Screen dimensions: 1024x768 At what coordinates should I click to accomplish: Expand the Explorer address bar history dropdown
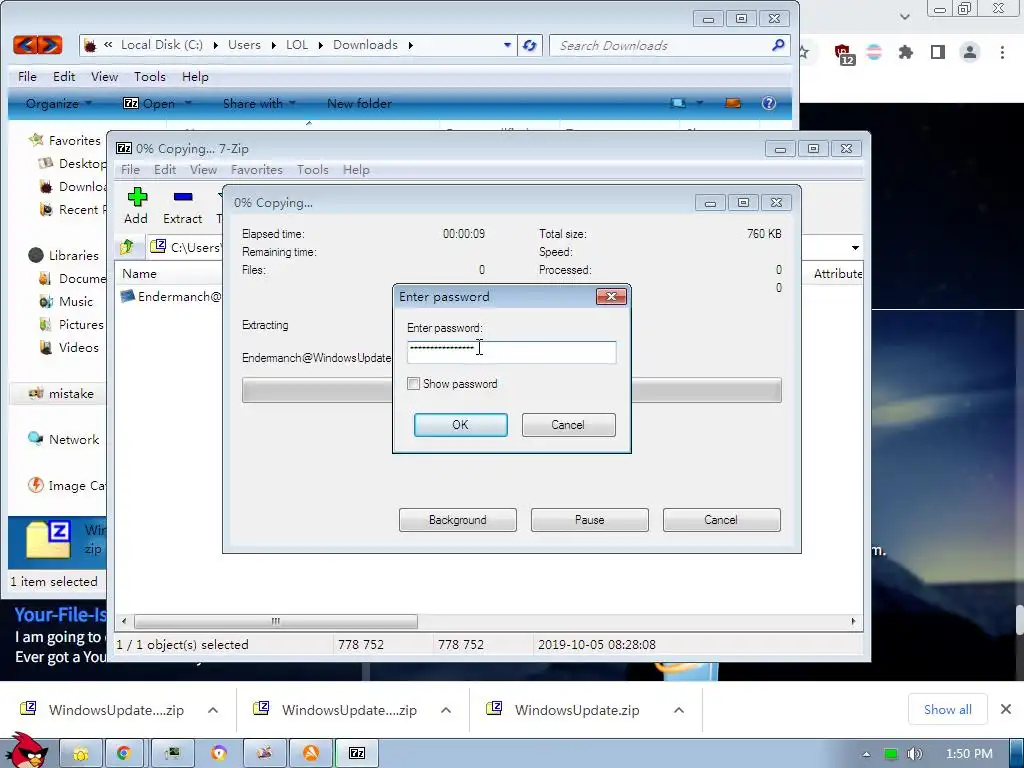point(507,45)
